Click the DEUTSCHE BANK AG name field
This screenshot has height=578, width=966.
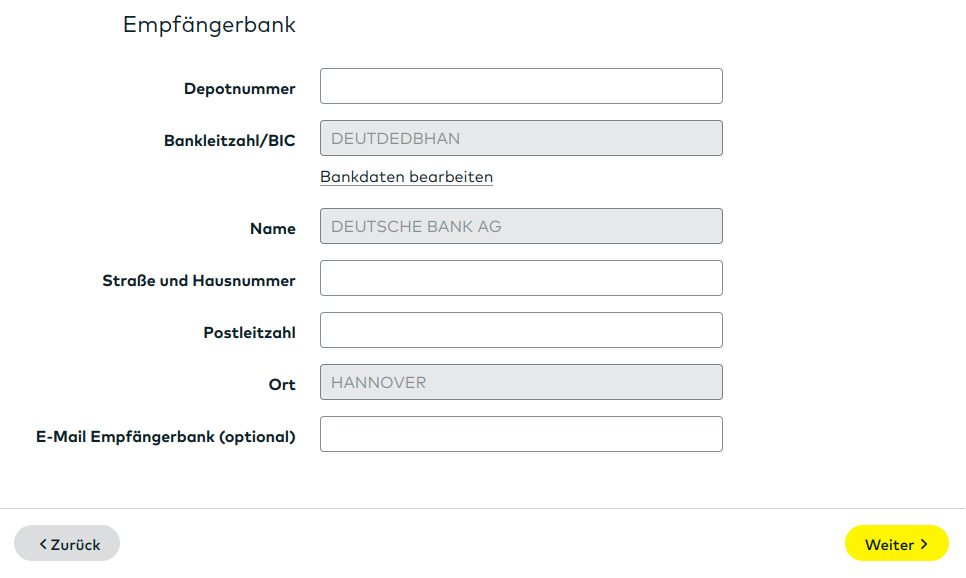click(x=521, y=226)
